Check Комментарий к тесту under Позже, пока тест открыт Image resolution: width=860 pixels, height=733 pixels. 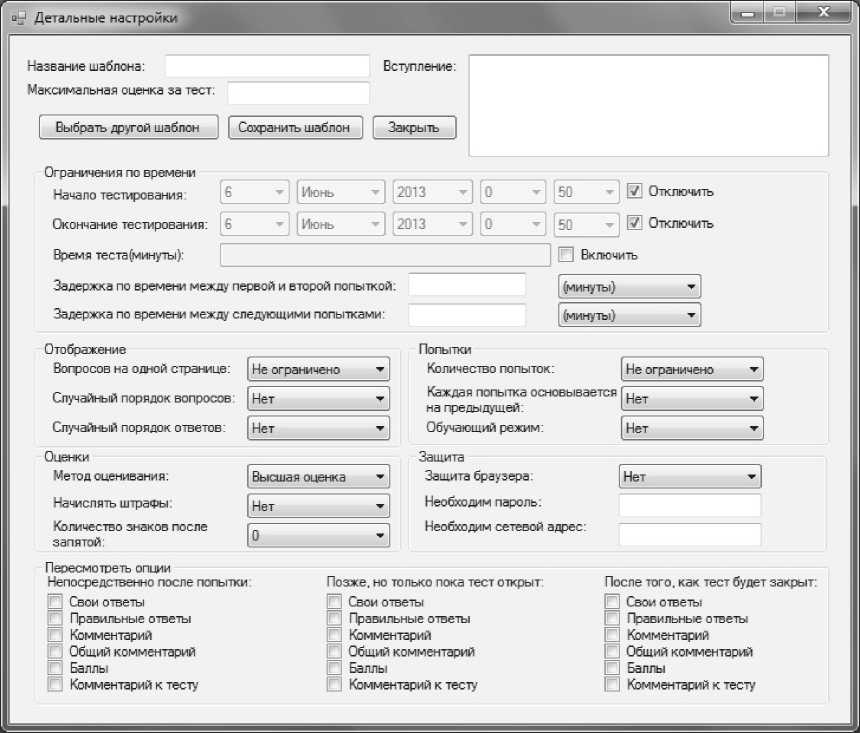click(334, 684)
